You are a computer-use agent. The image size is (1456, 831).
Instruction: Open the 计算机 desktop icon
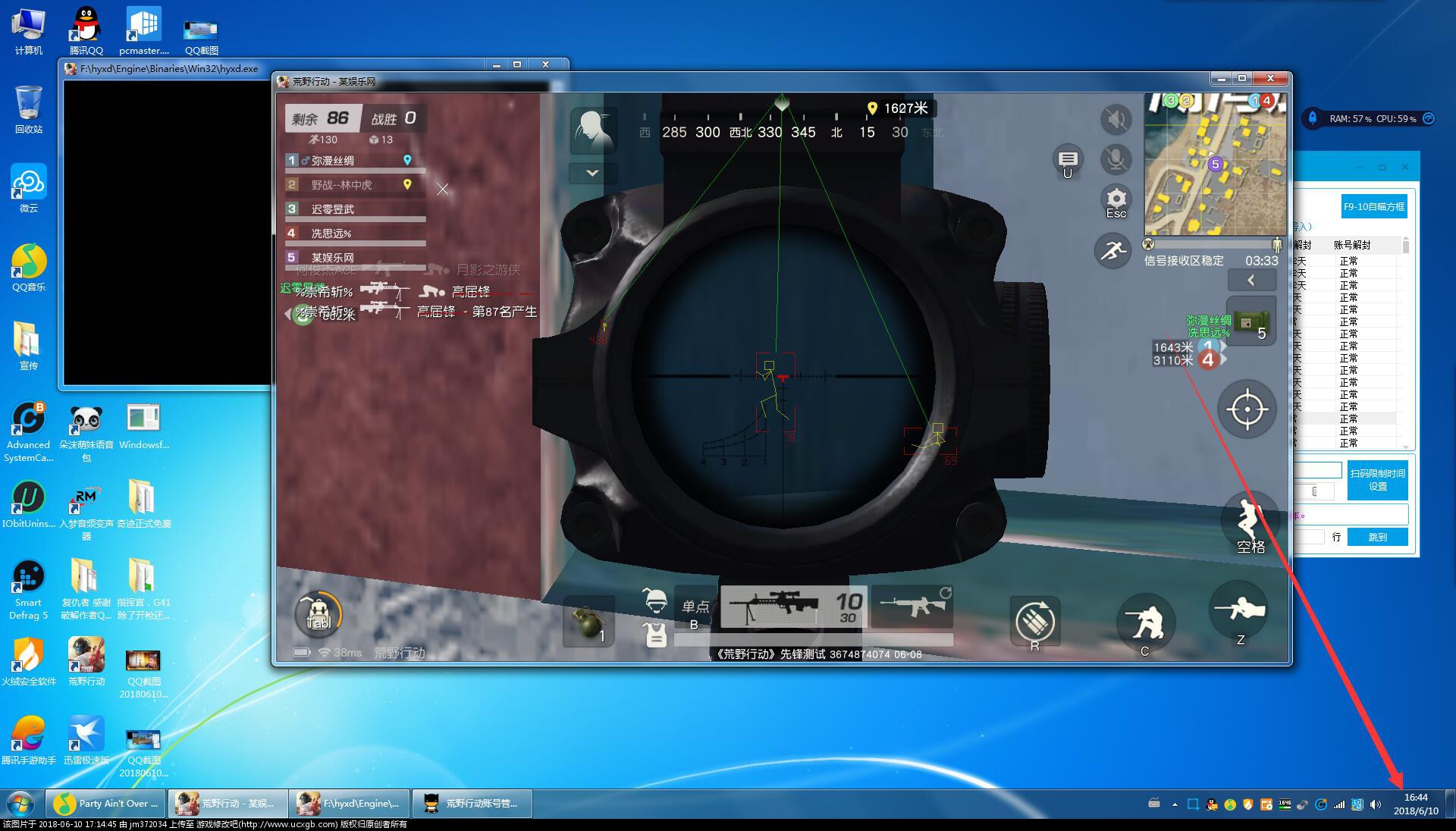[x=29, y=30]
